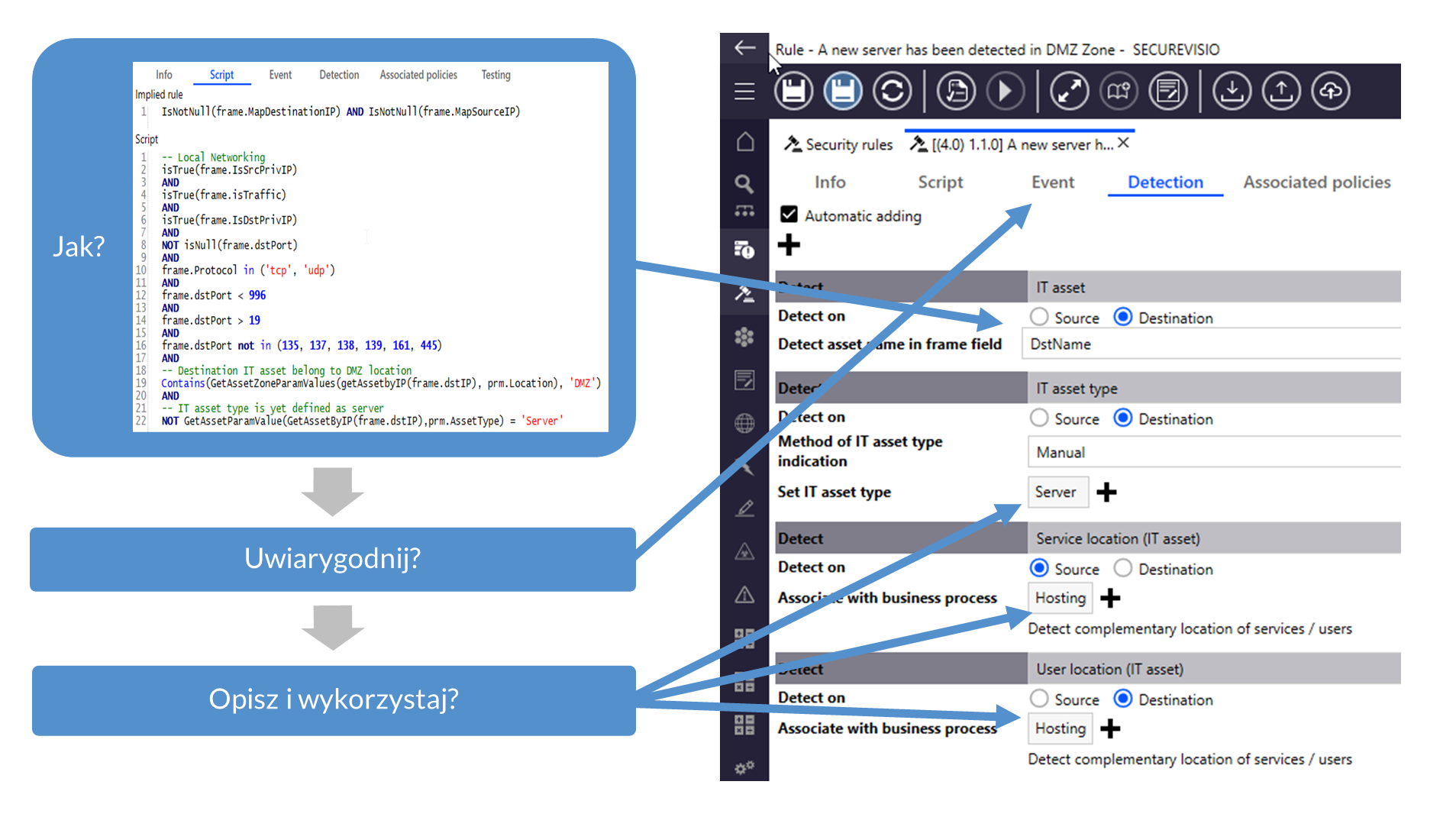This screenshot has width=1456, height=817.
Task: Select Destination radio for User location
Action: tap(1122, 698)
